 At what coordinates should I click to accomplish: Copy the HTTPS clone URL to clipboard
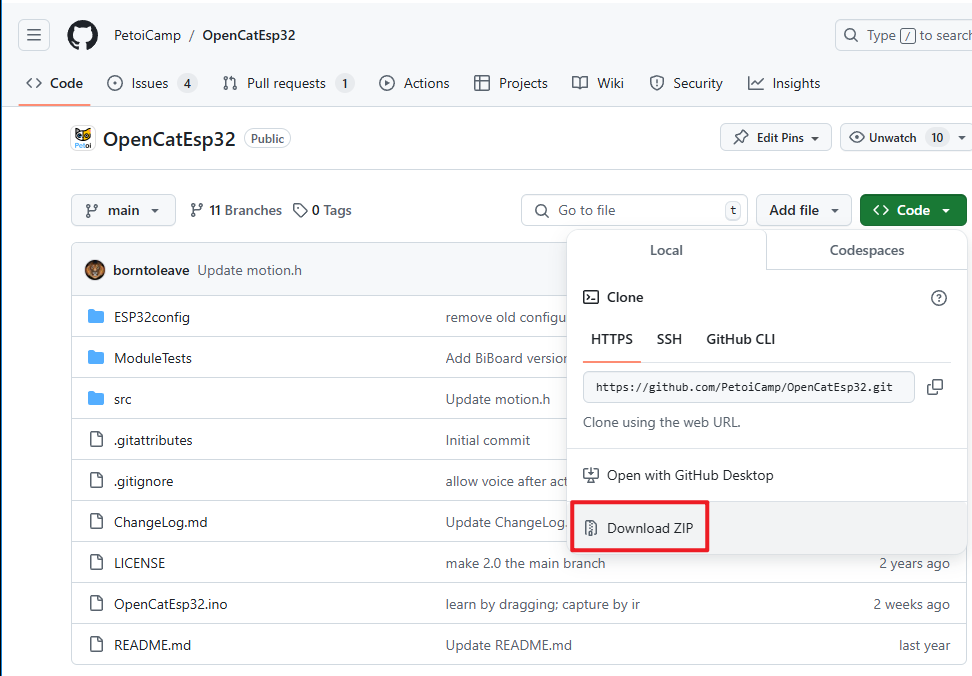point(935,387)
